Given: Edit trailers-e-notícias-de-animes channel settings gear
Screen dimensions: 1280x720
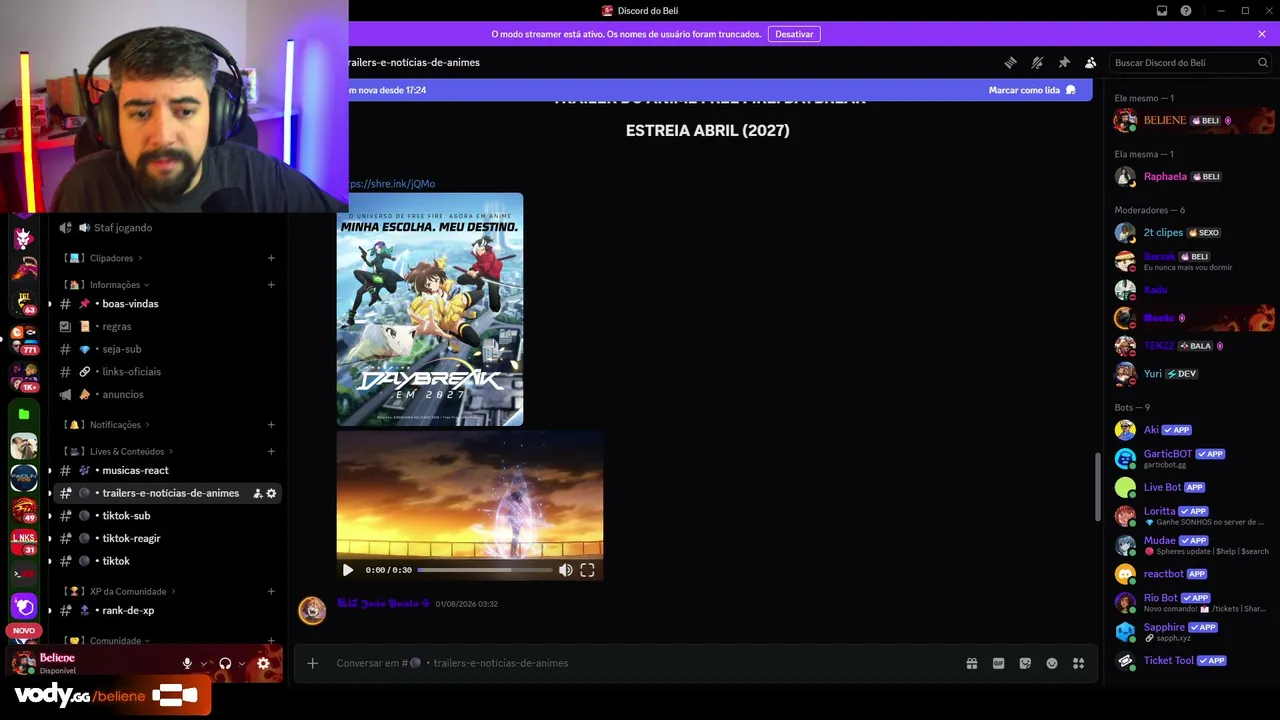Looking at the screenshot, I should 271,494.
